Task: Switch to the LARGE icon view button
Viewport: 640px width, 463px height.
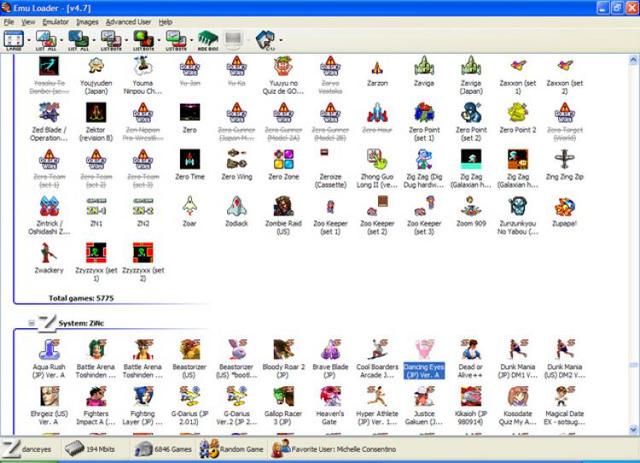Action: [14, 40]
